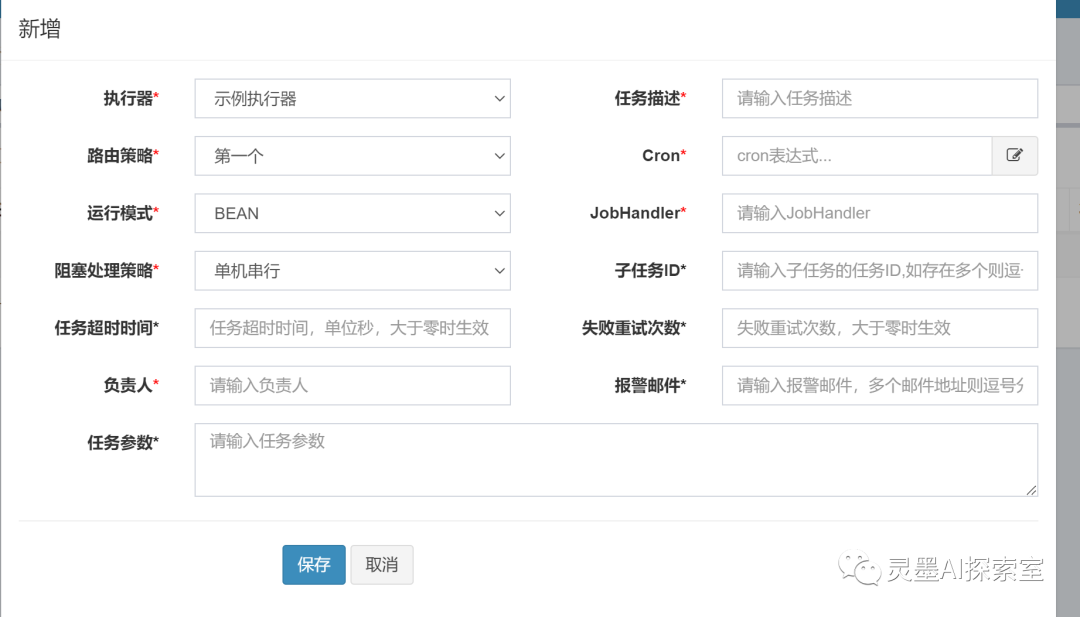
Task: Click the 任务参数 field label
Action: (123, 443)
